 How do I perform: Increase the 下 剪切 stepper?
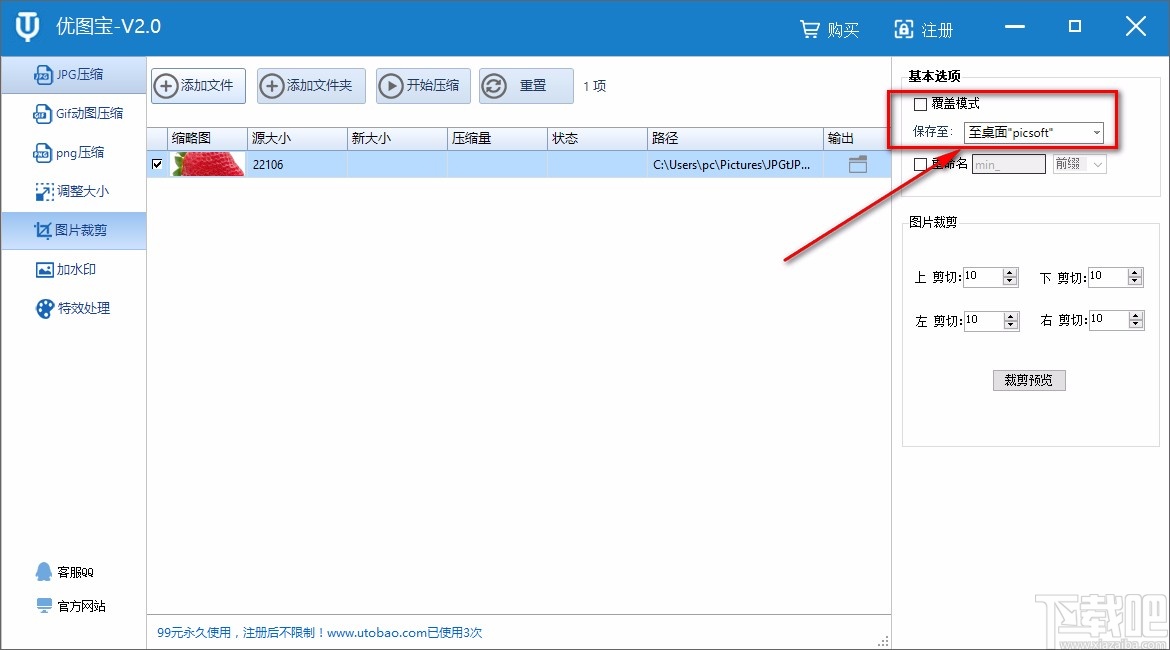1136,272
